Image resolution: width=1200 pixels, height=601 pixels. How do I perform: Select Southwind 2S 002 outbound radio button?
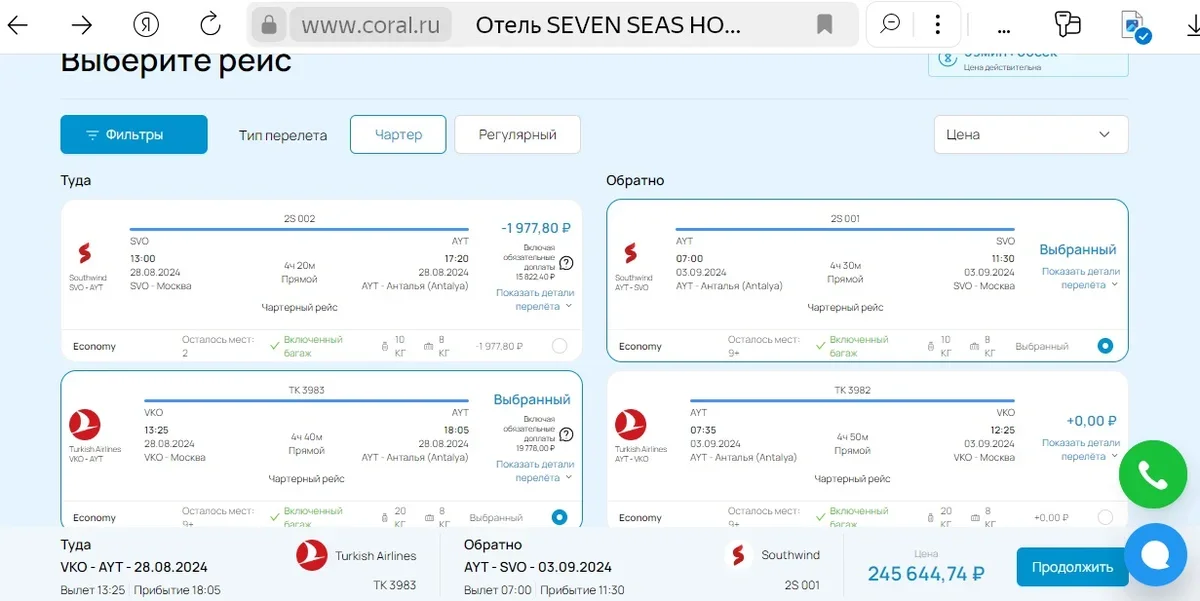[x=559, y=346]
